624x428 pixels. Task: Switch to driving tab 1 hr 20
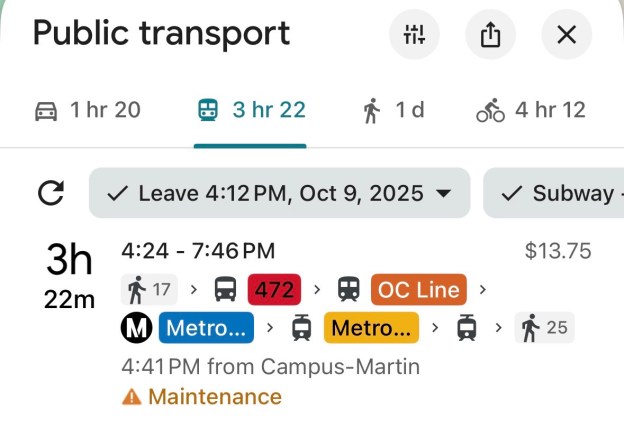point(87,110)
